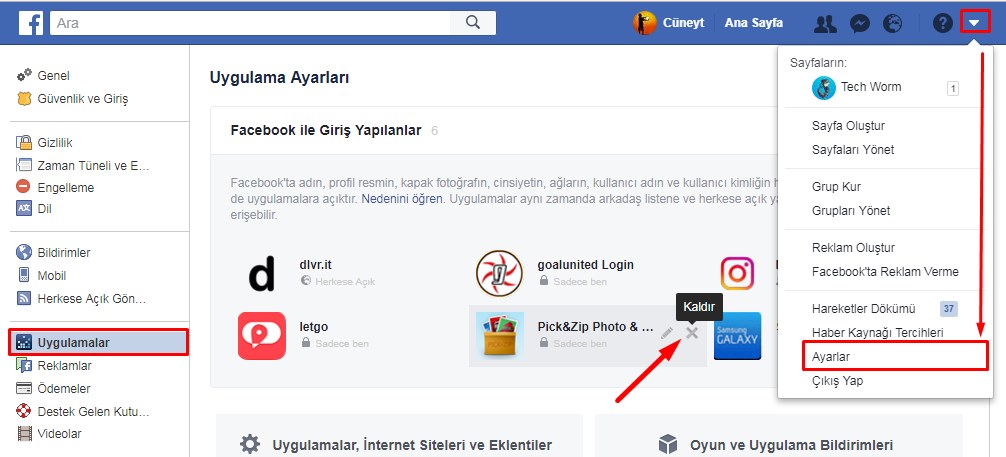Choose Çıkış Yap to log out

(x=837, y=381)
